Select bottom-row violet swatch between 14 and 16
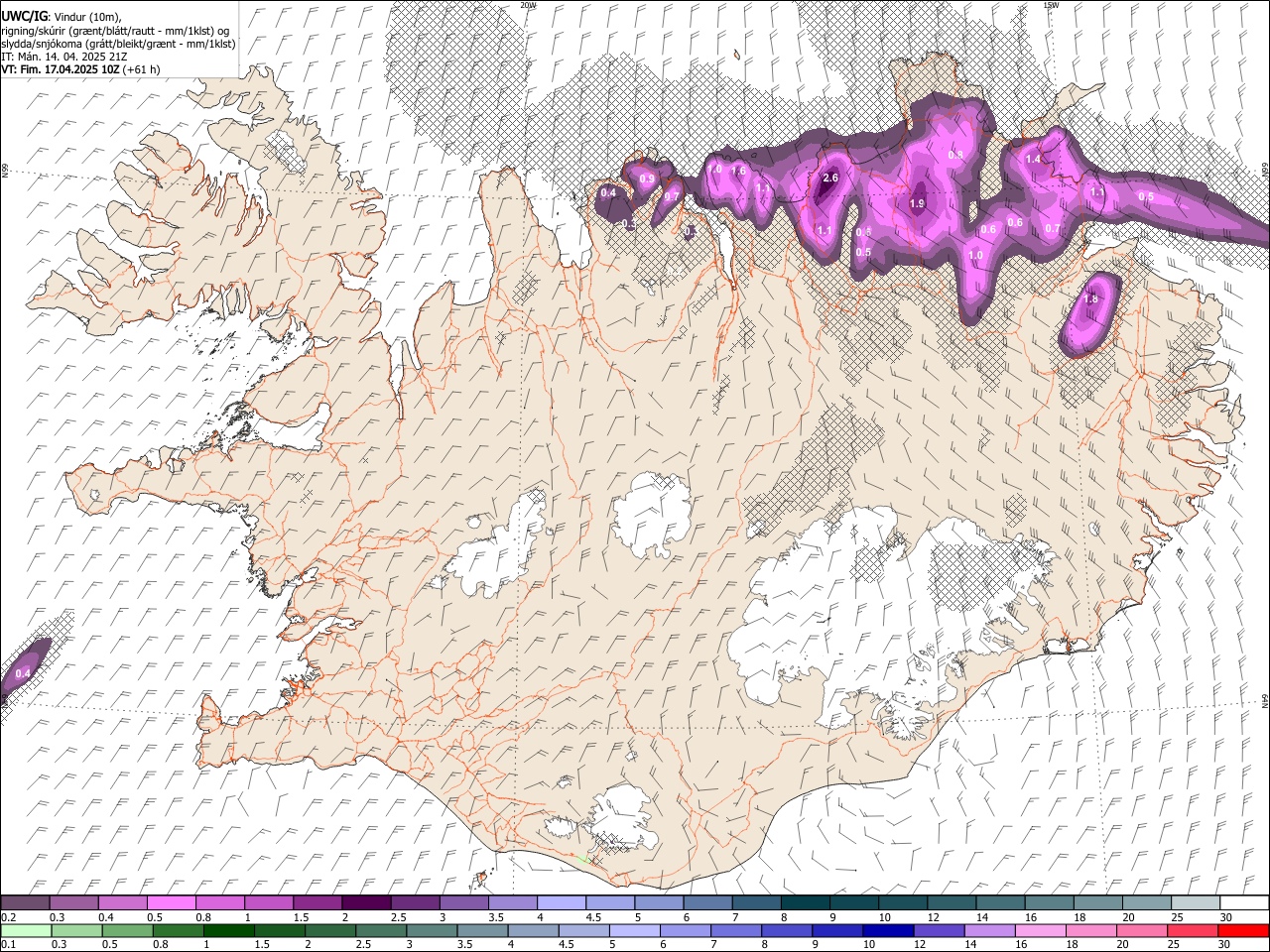 point(989,931)
